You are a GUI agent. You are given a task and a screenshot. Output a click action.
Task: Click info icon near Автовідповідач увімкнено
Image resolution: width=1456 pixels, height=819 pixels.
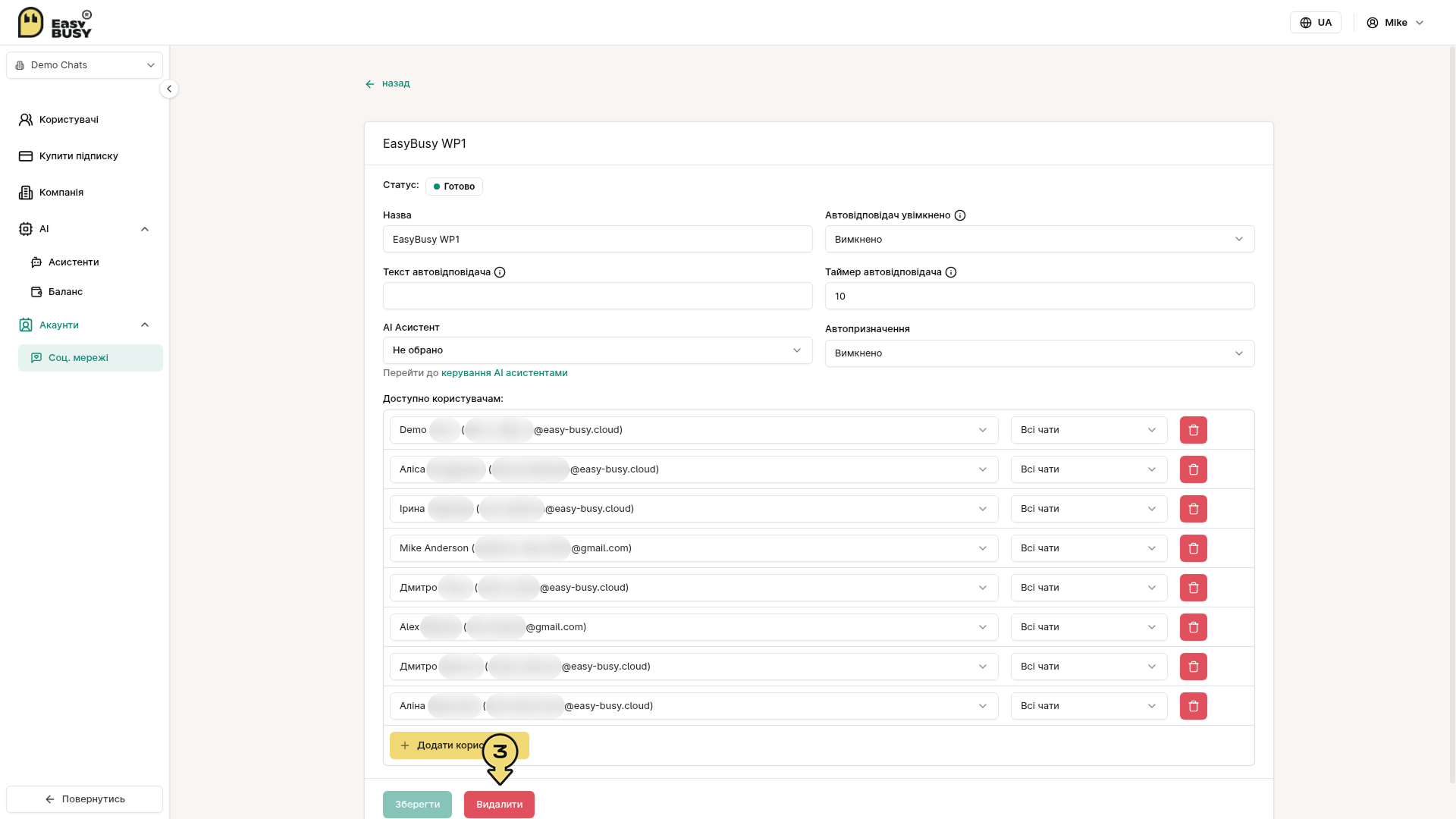pos(960,215)
